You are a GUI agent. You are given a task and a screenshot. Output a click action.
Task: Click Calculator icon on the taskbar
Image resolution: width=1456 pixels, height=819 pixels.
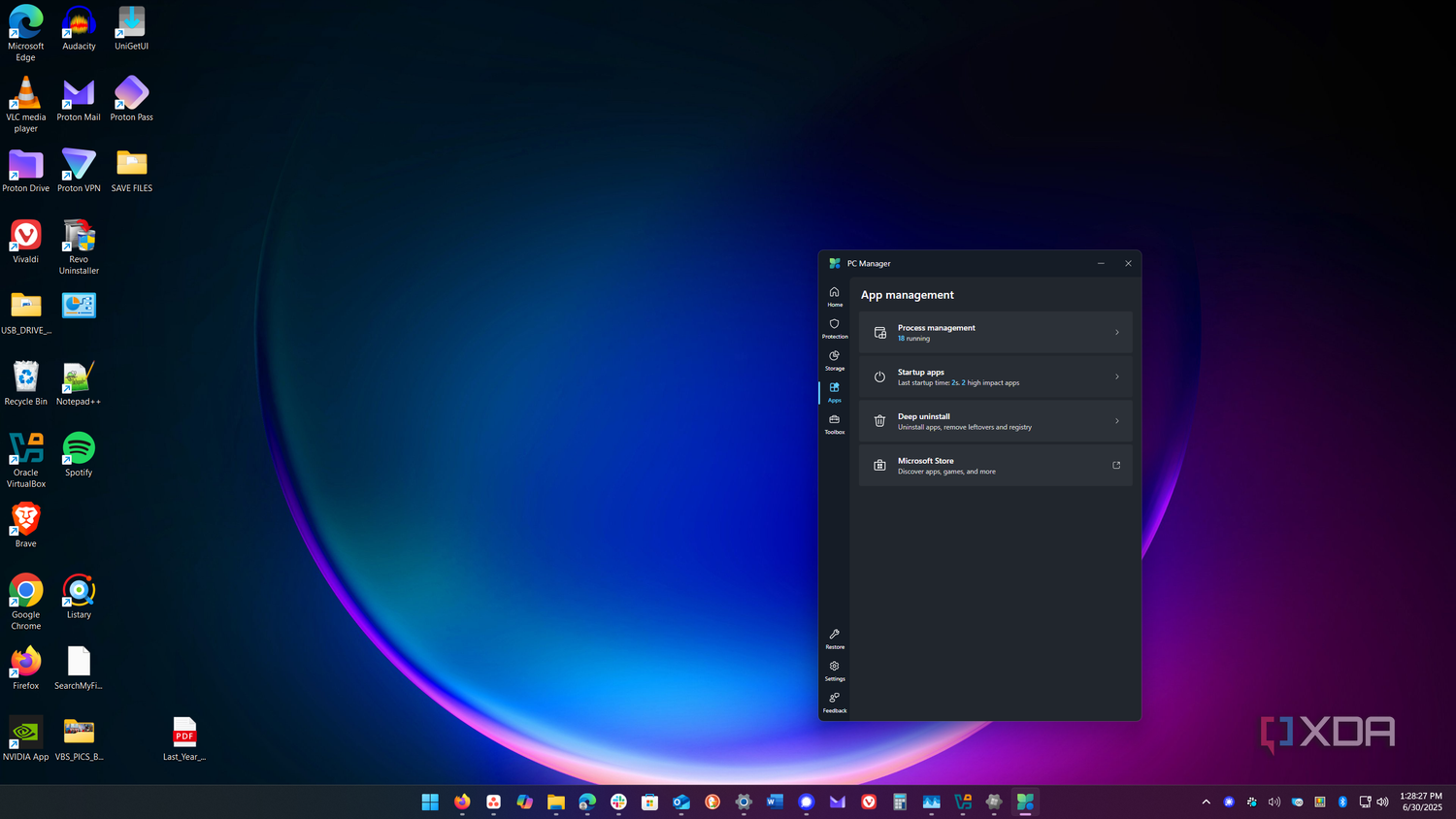(x=900, y=802)
